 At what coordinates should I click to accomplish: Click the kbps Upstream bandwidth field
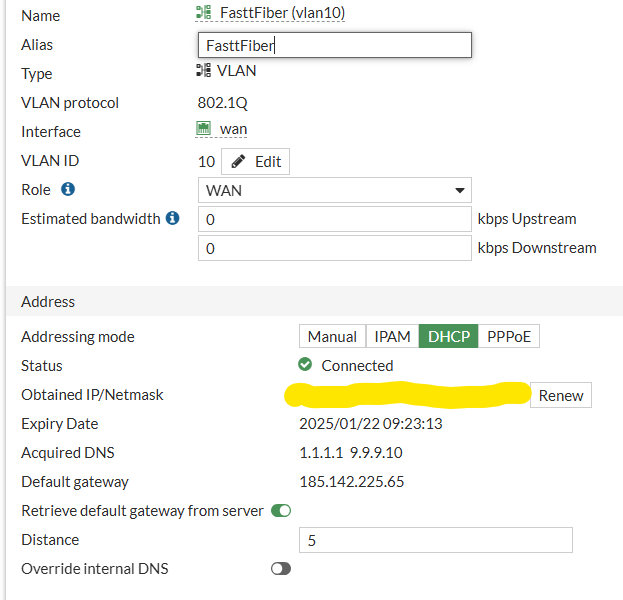point(334,219)
